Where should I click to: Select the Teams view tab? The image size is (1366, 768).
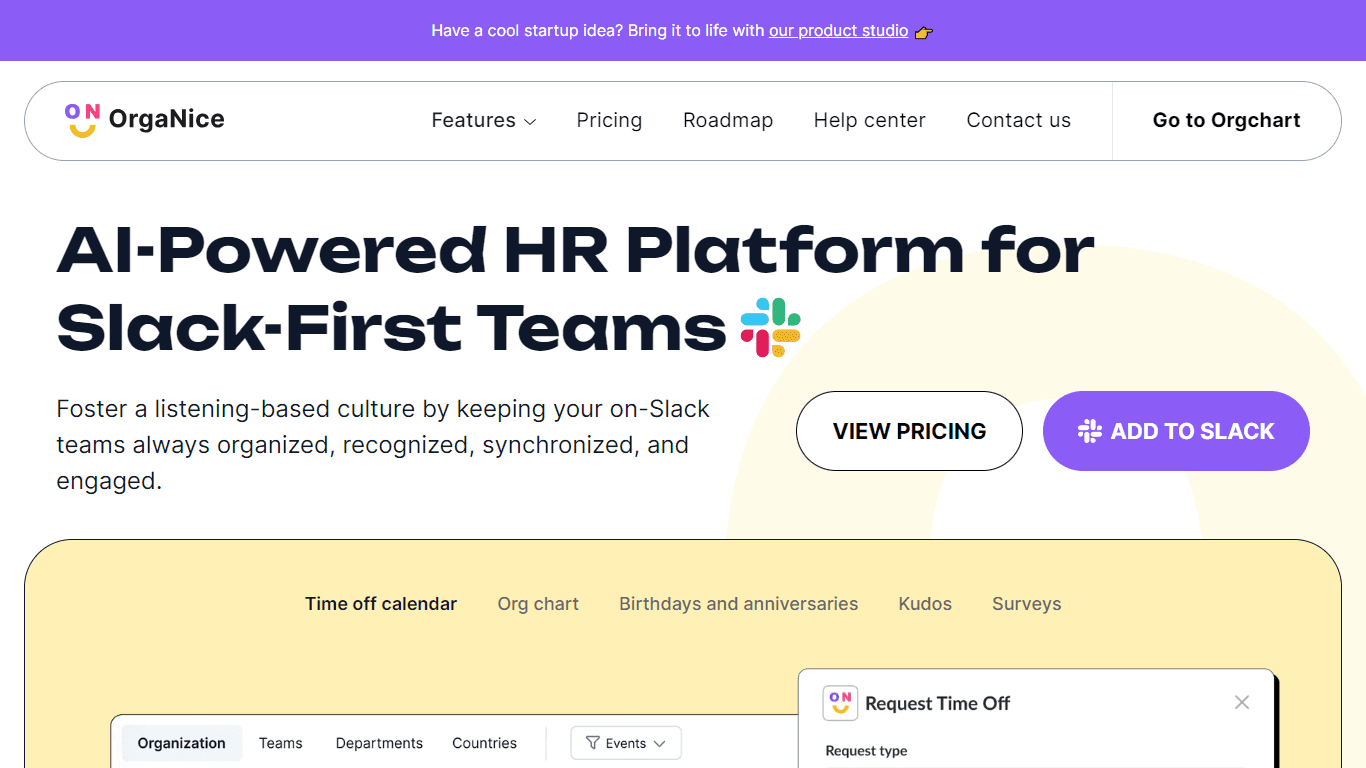(x=281, y=743)
